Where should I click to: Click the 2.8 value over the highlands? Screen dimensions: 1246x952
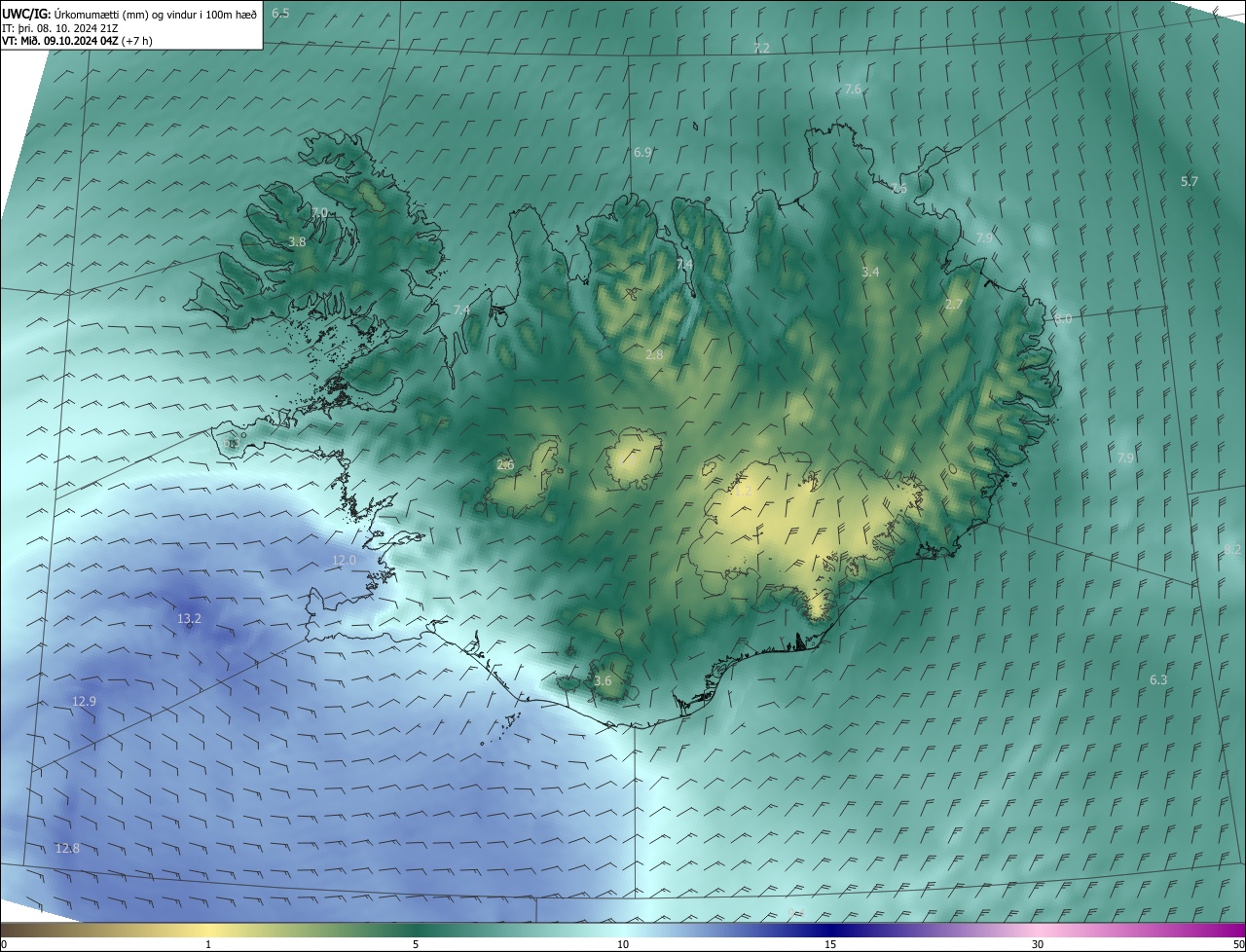(654, 354)
